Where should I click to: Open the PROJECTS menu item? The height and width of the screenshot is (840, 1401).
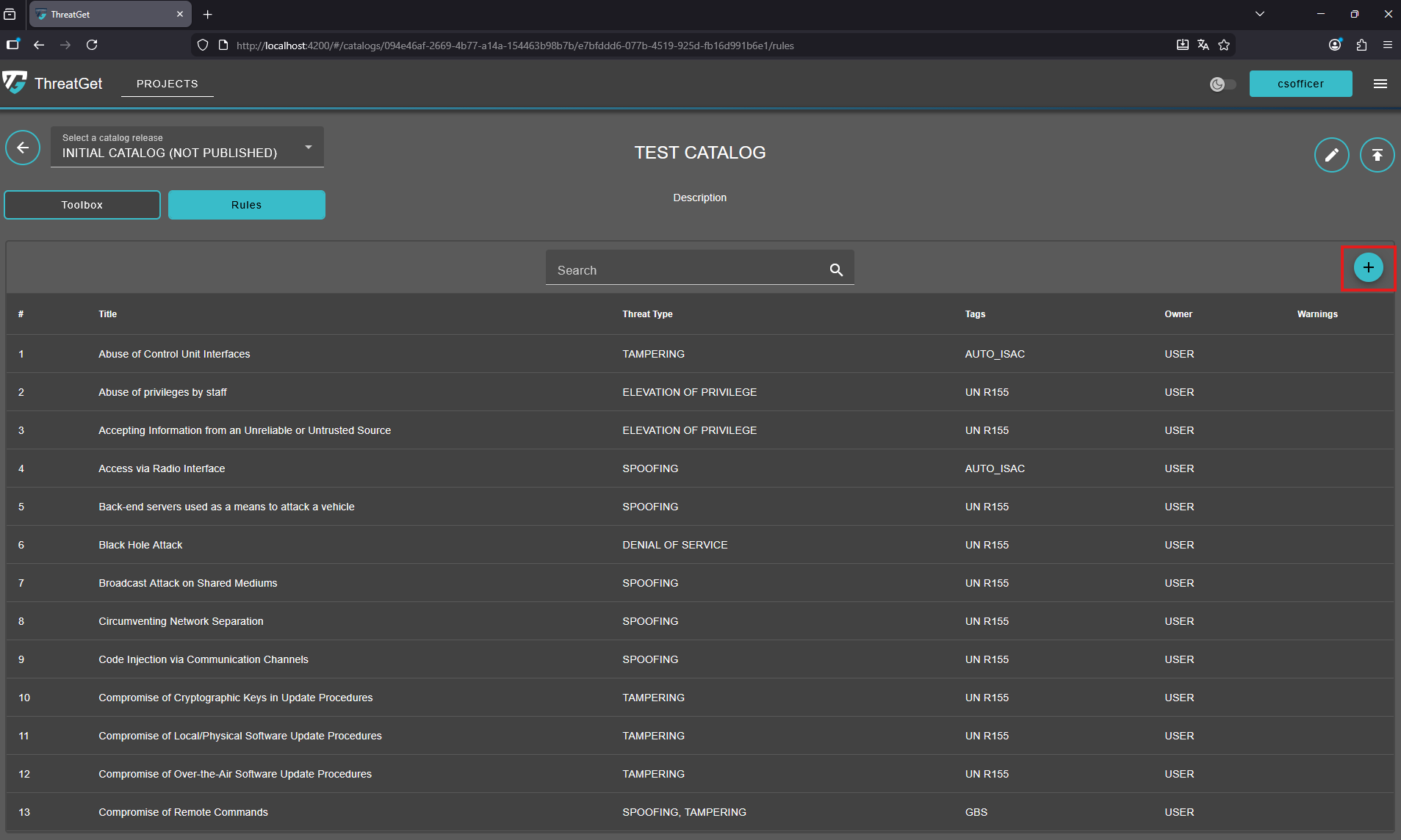click(x=168, y=84)
